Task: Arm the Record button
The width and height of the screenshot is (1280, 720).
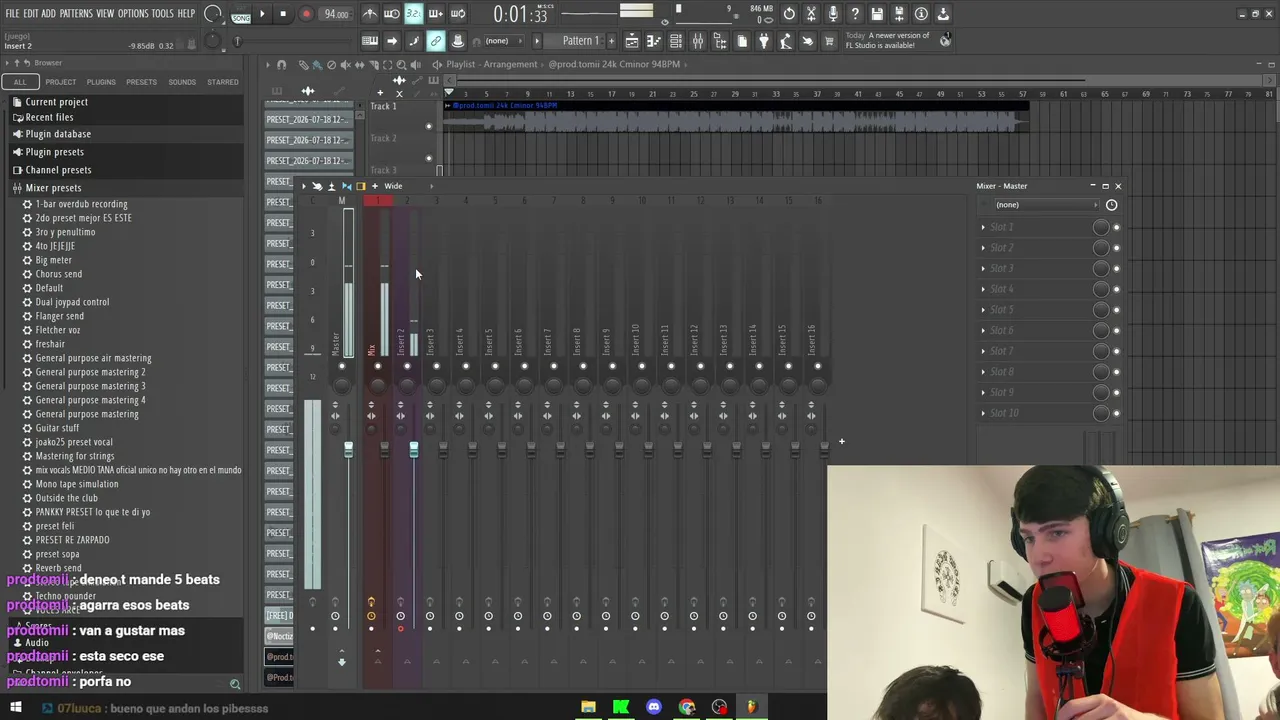Action: (306, 14)
